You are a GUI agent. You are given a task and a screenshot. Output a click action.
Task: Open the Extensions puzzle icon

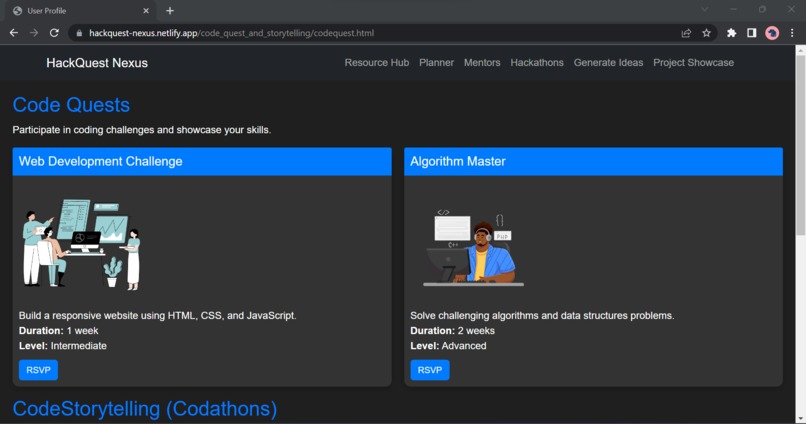click(x=731, y=33)
